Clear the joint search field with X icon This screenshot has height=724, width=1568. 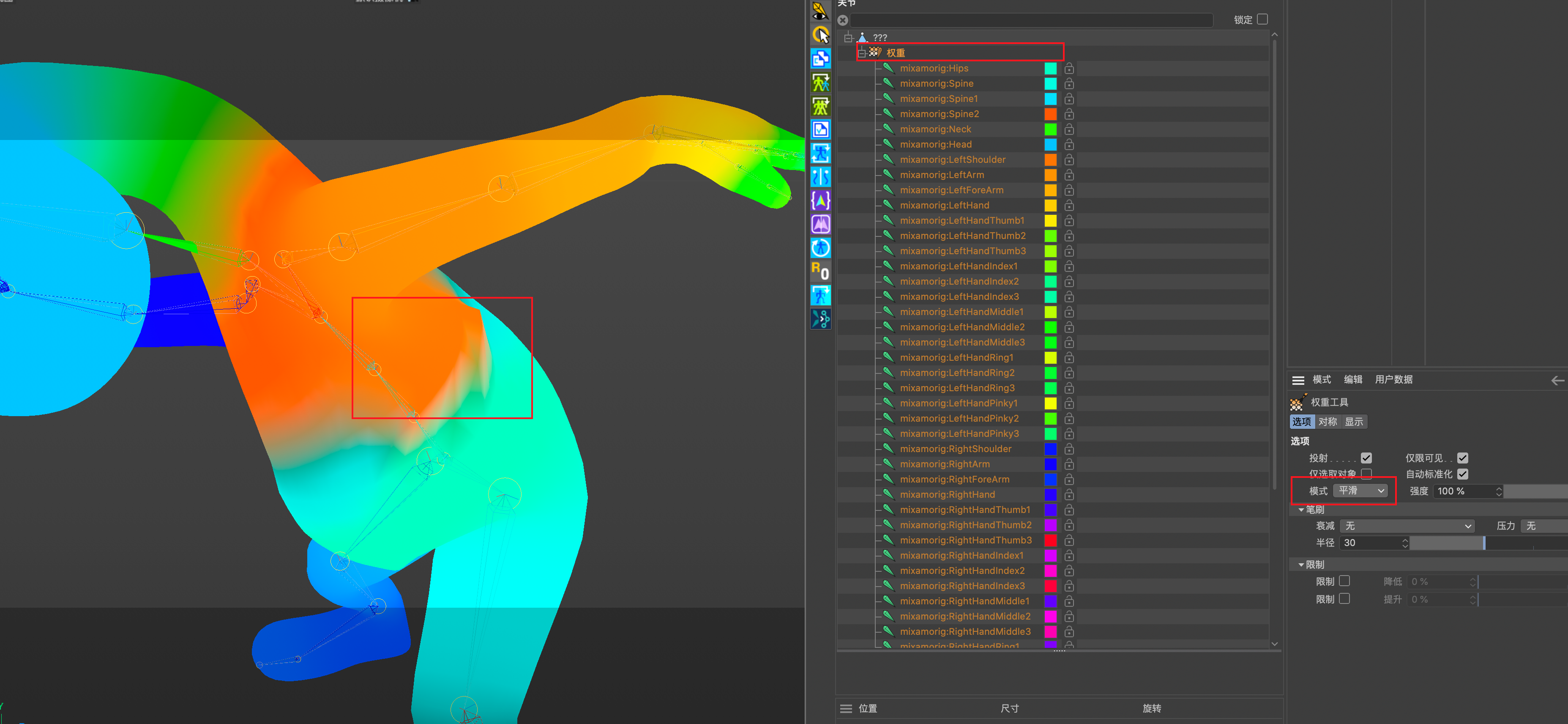842,20
